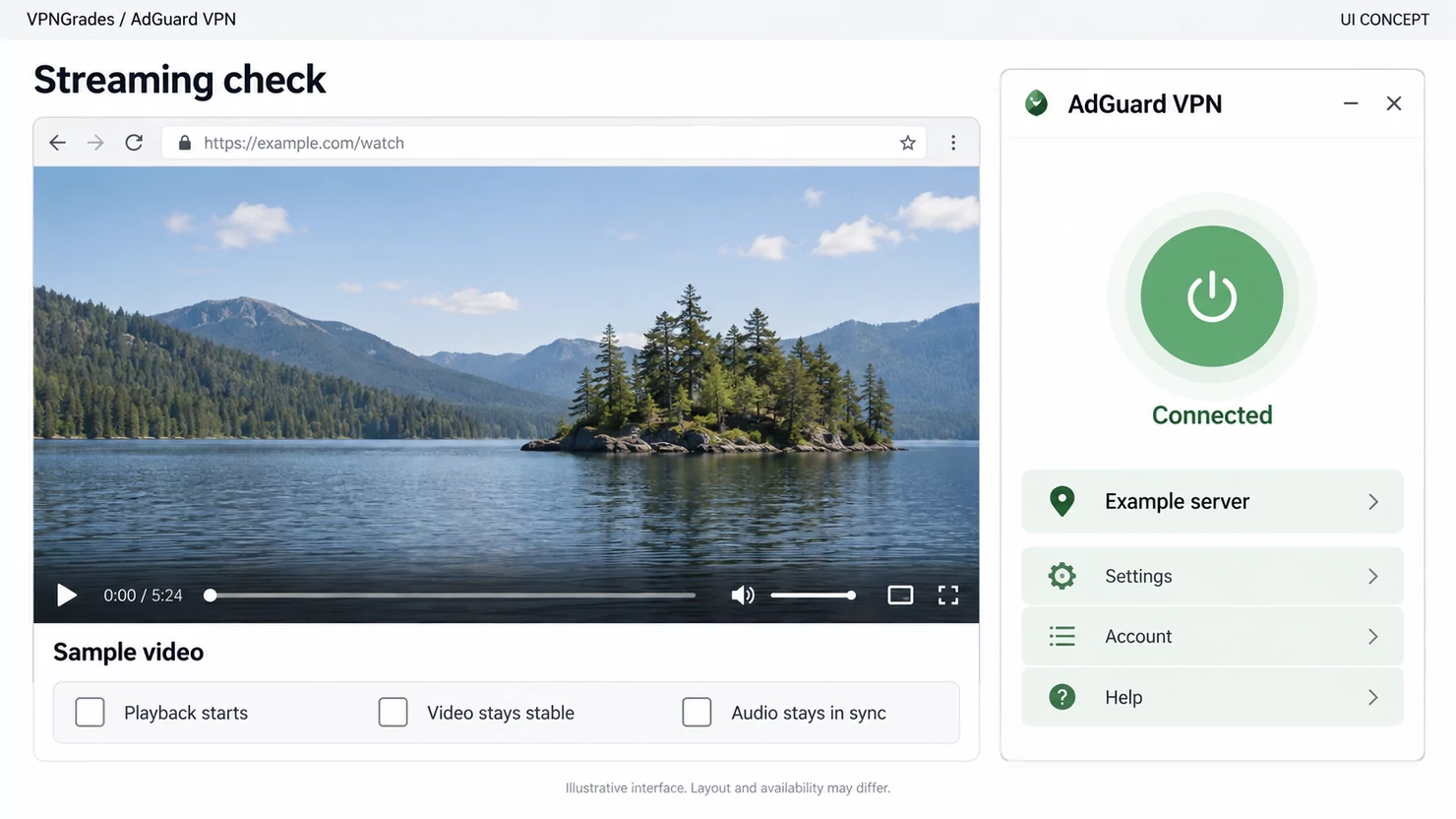Expand the Help row chevron
1456x819 pixels.
1373,697
